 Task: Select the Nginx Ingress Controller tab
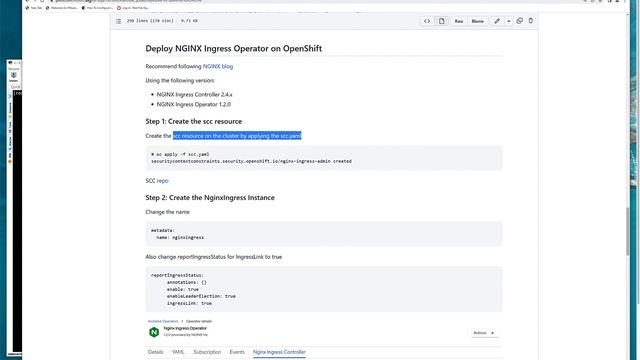(x=279, y=352)
